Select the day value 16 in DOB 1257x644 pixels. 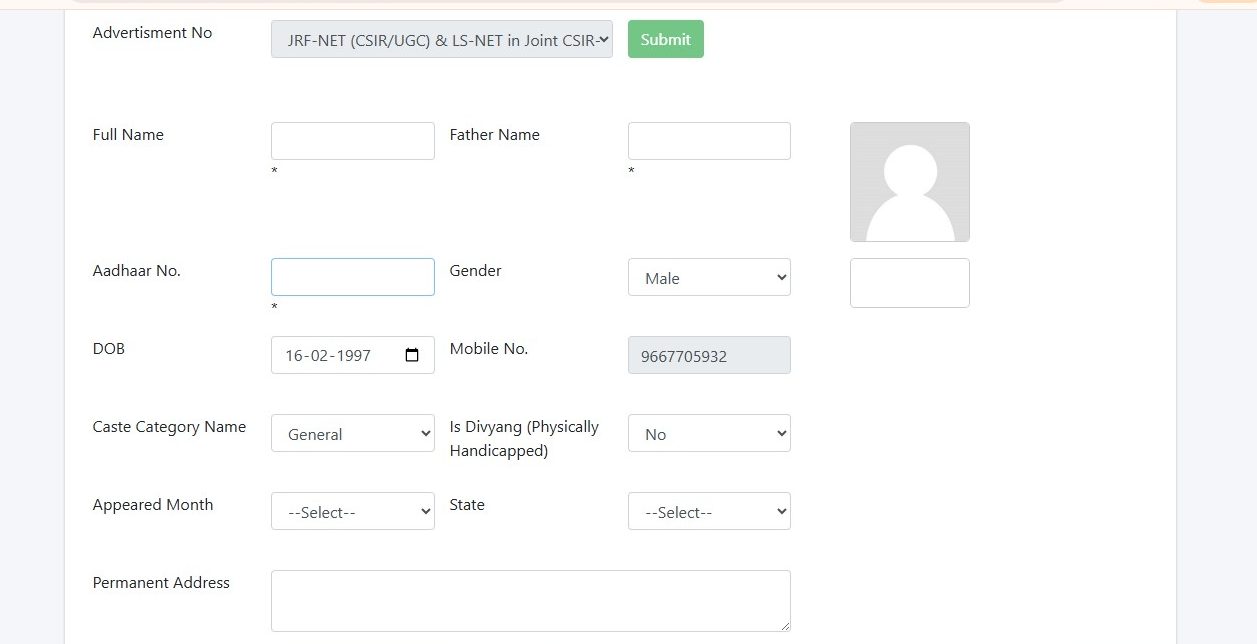point(294,356)
